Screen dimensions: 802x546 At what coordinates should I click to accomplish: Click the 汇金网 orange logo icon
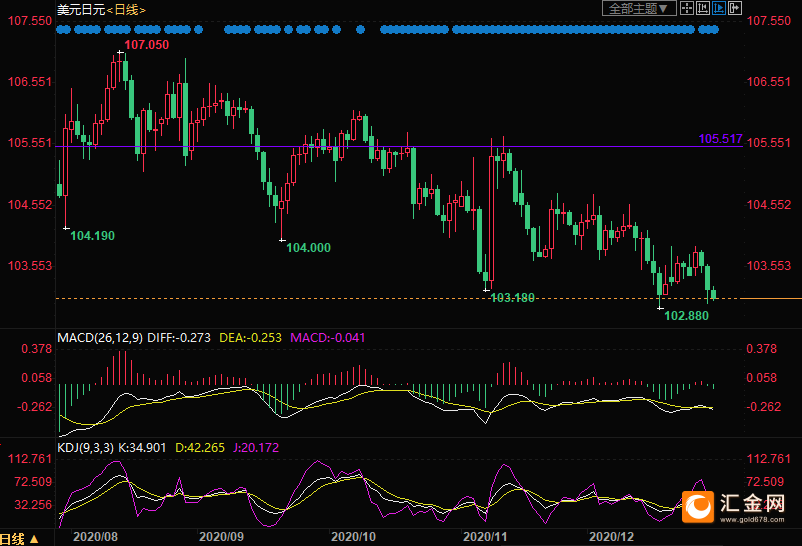tap(698, 507)
